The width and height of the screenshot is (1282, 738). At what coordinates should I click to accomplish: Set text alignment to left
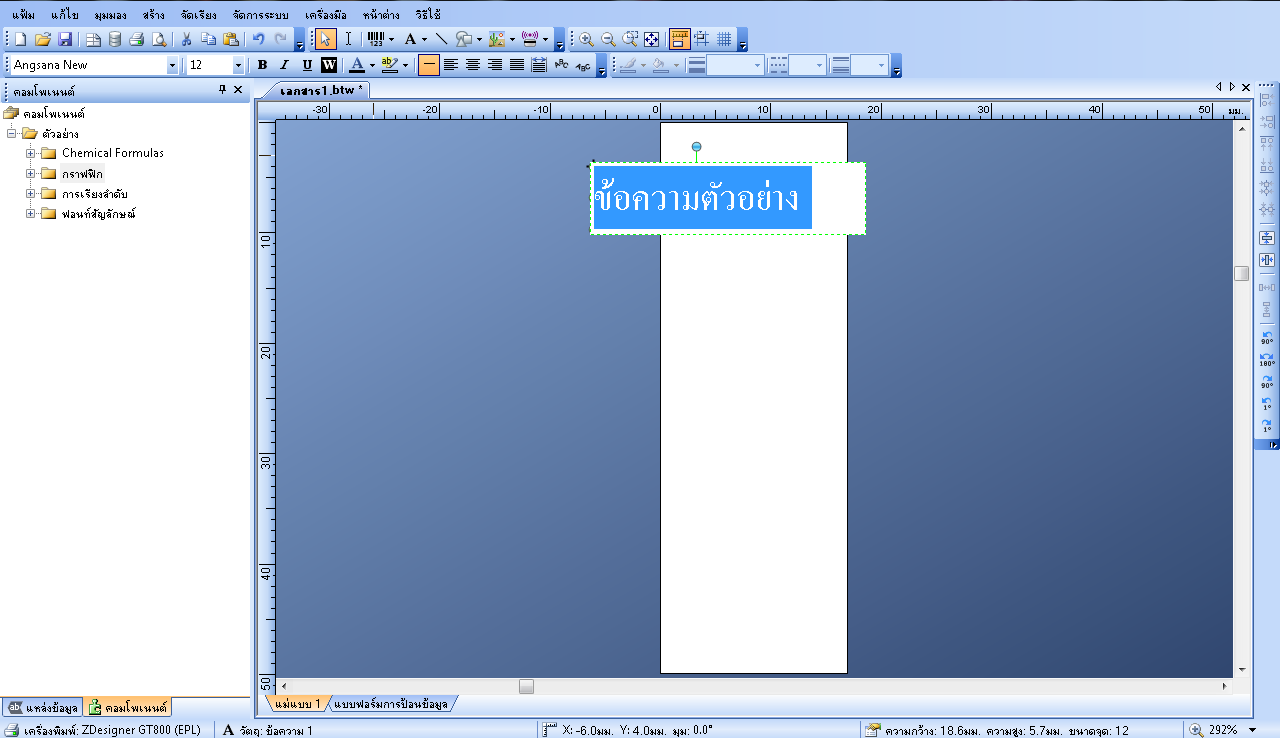coord(450,65)
